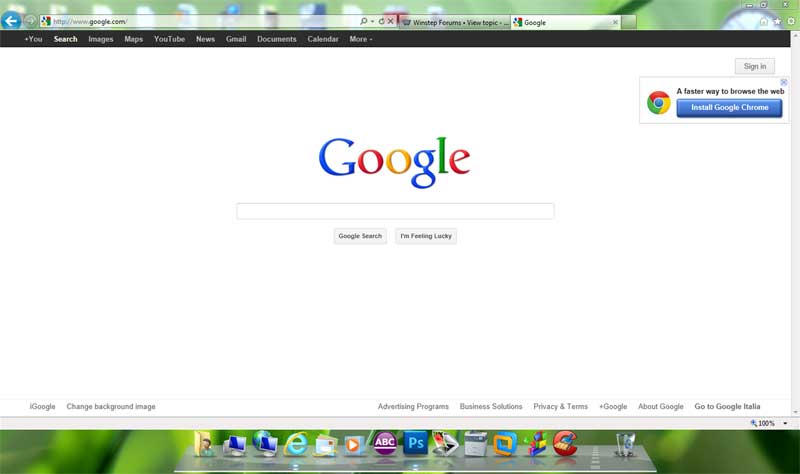Image resolution: width=800 pixels, height=474 pixels.
Task: Open the Recycle Bin in the dock
Action: point(624,443)
